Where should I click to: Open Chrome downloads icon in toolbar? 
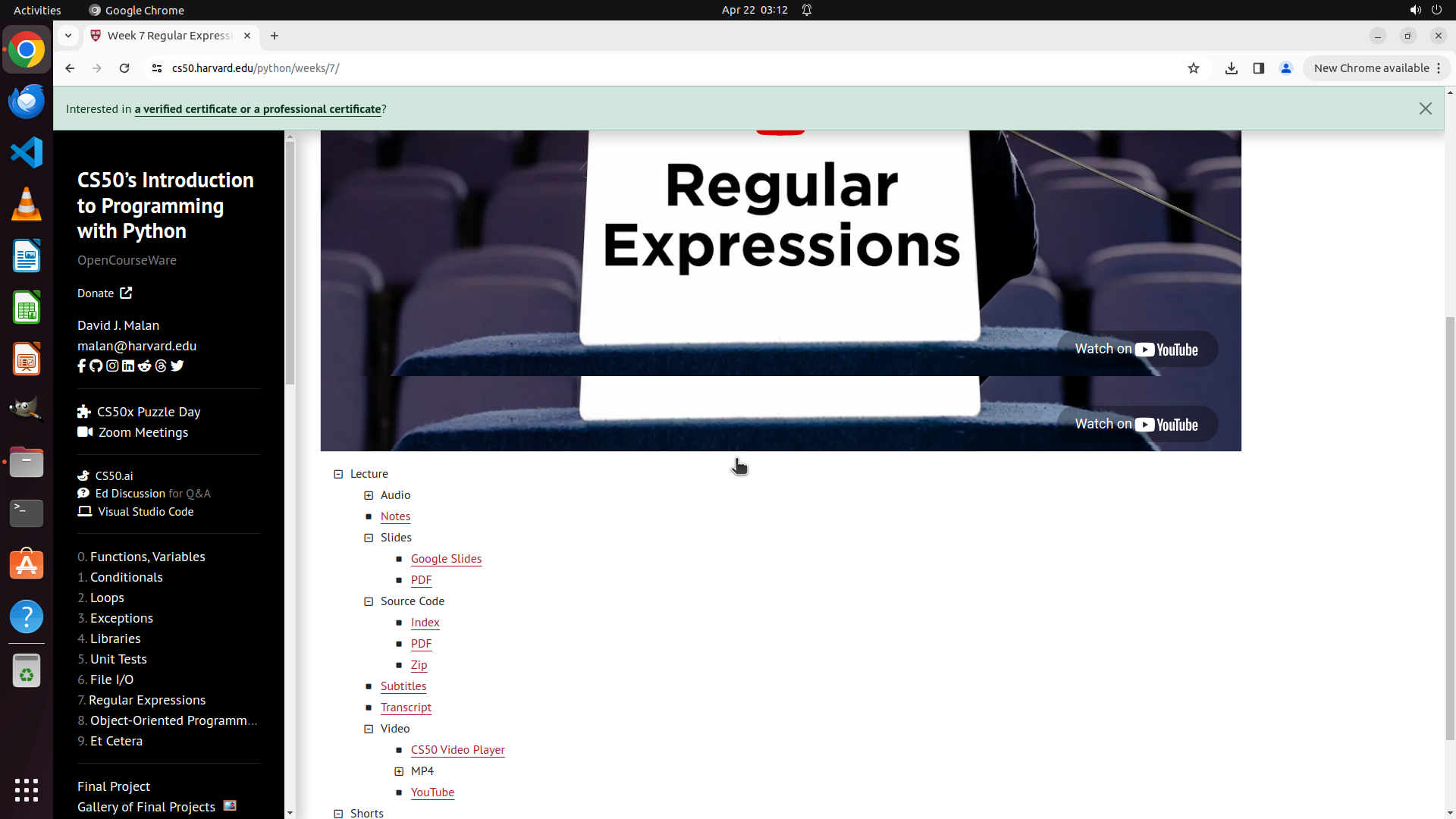click(1231, 68)
